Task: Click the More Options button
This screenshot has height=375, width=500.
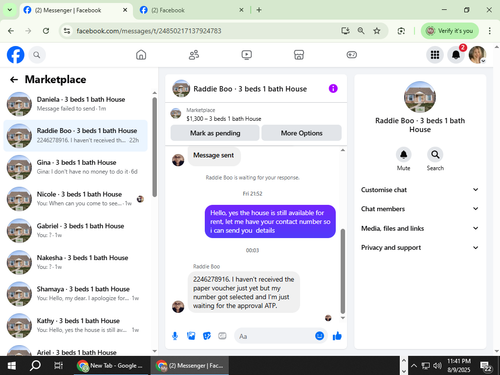Action: [x=301, y=133]
